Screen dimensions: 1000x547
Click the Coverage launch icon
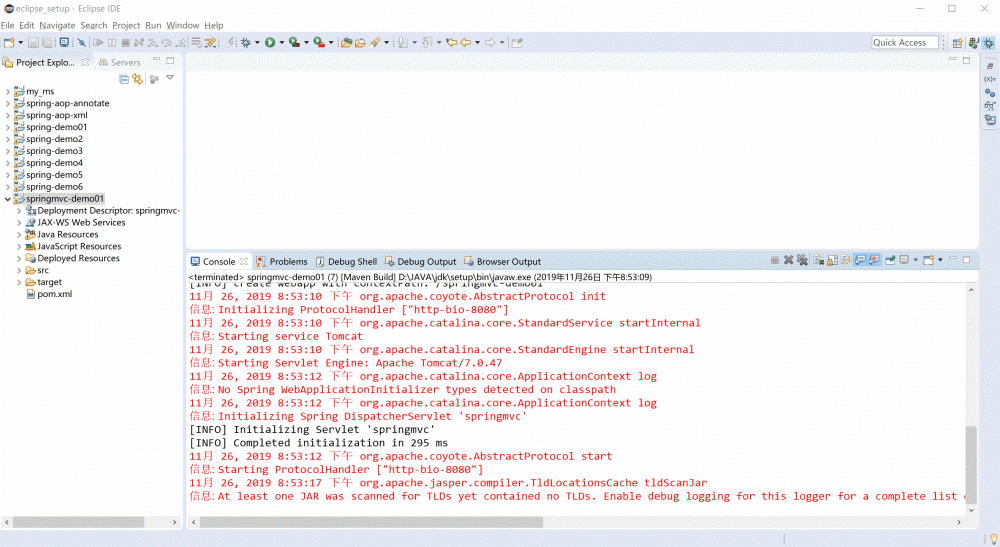(294, 43)
